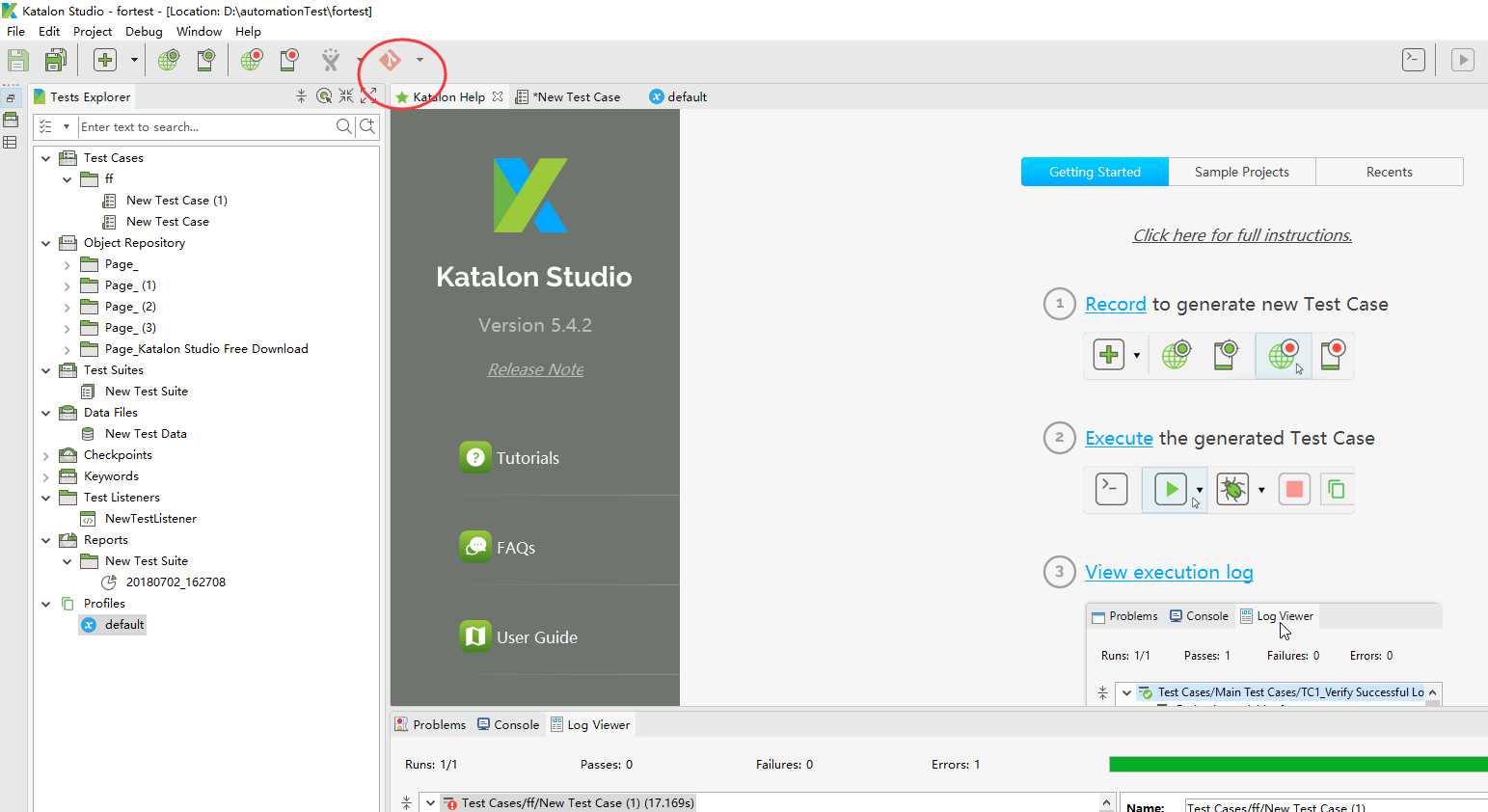Click the magnifier search icon

pyautogui.click(x=343, y=126)
